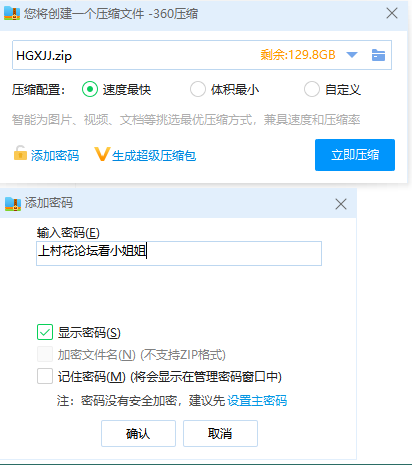
Task: Click the padlock add-password icon
Action: coord(20,153)
